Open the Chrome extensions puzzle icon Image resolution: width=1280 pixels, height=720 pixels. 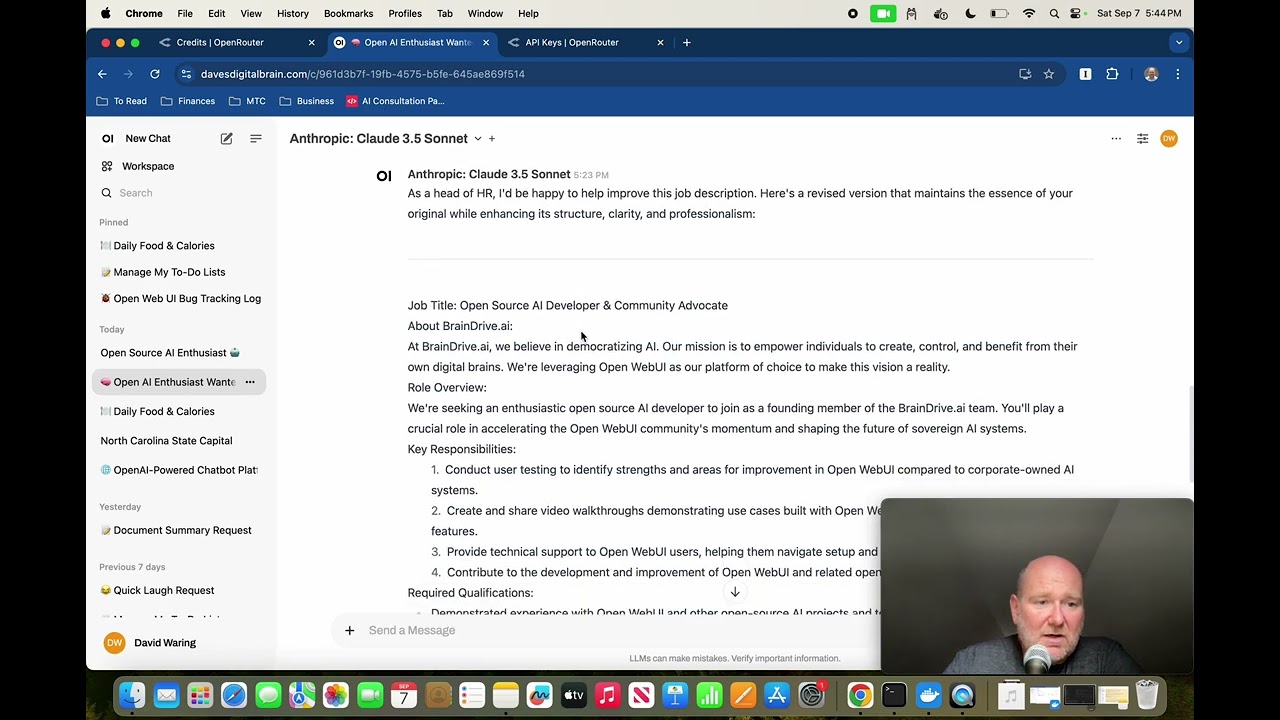1112,74
